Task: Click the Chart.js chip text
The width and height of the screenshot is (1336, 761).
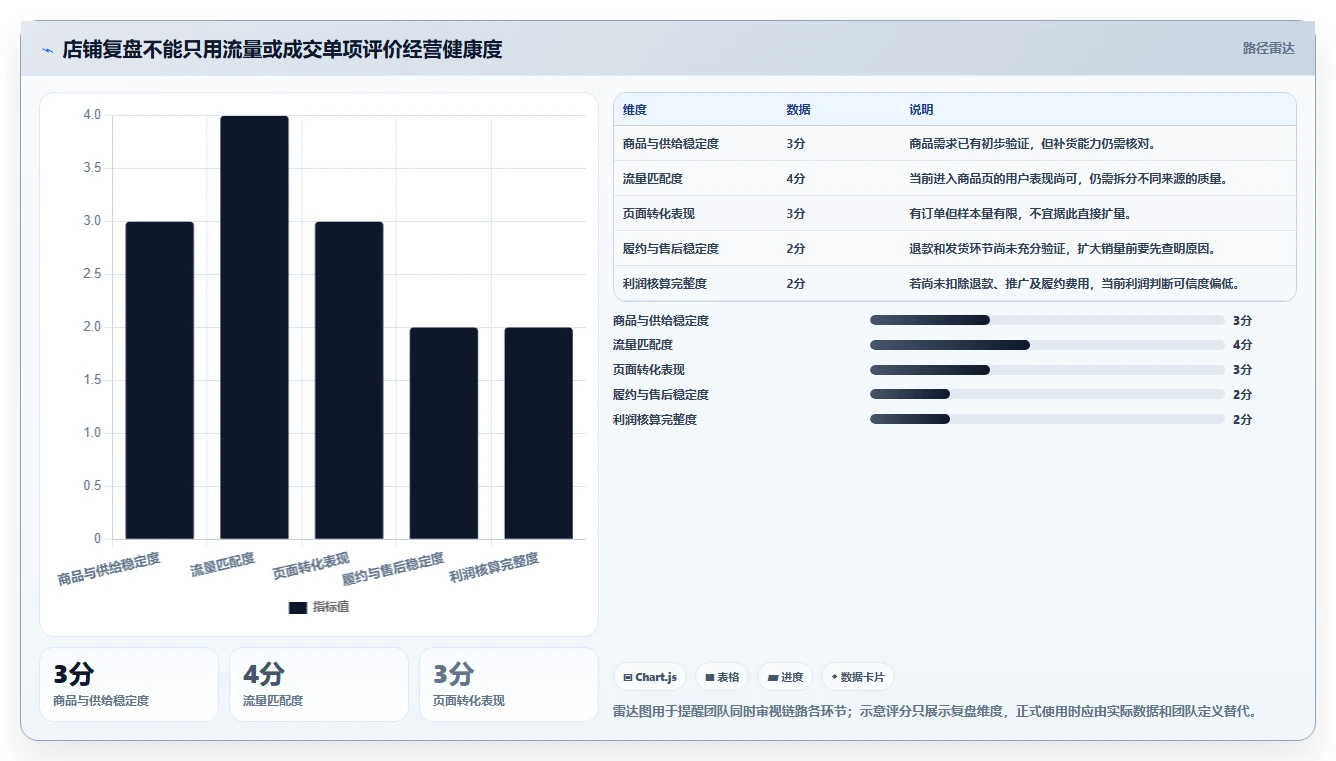Action: [x=656, y=677]
